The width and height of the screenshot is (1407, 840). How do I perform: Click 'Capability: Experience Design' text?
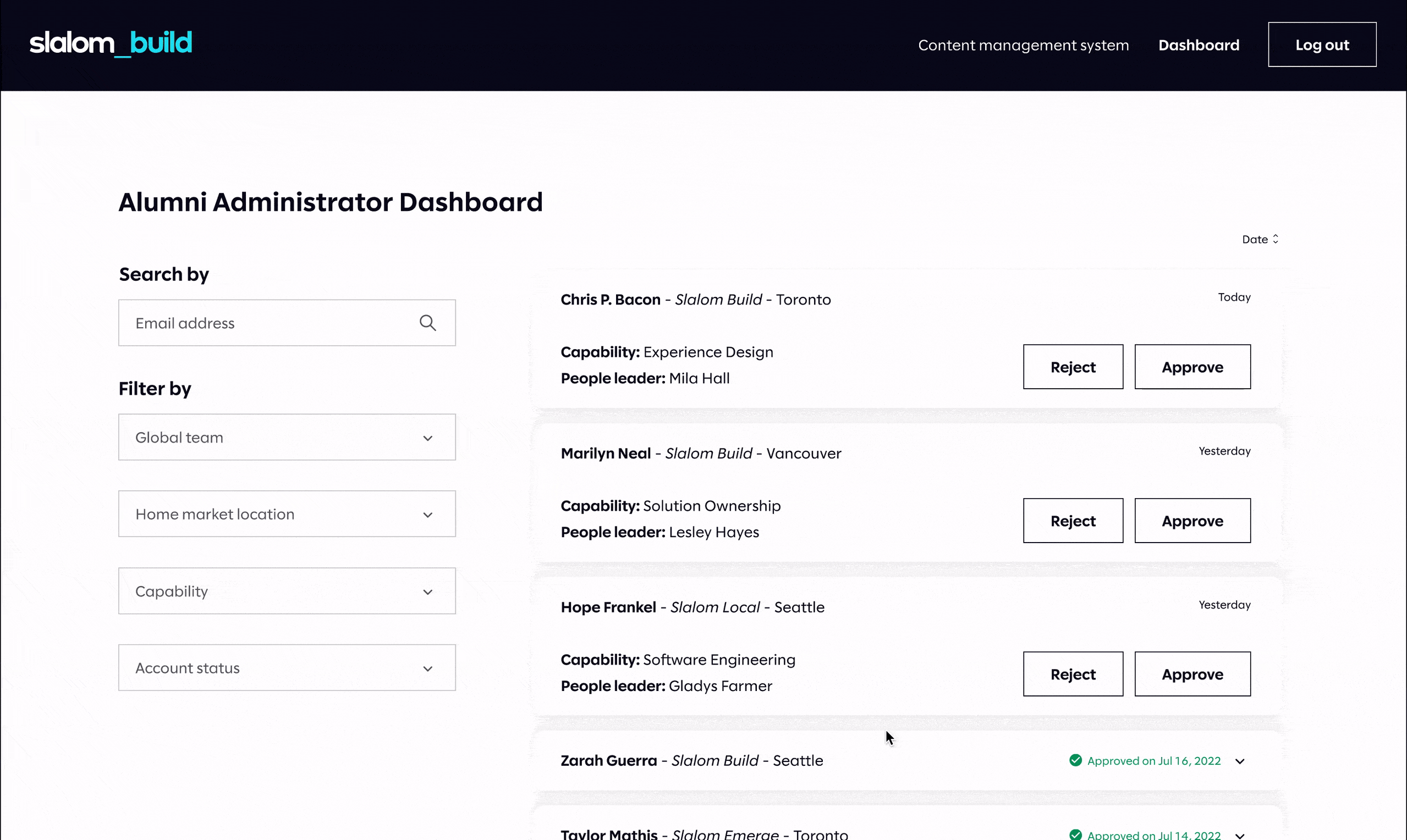pyautogui.click(x=667, y=352)
